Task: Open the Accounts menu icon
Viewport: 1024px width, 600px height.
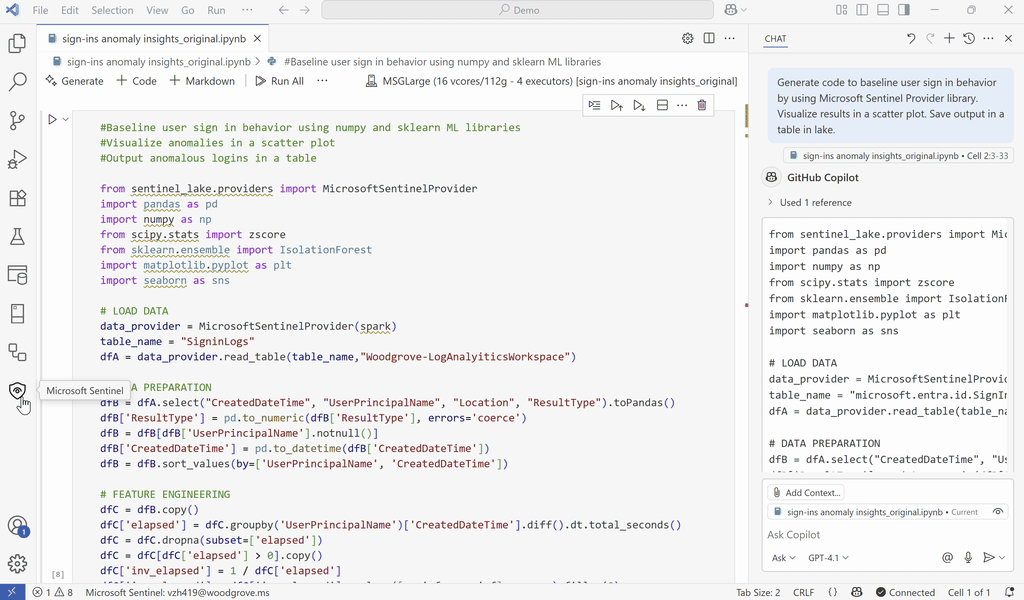Action: [18, 526]
